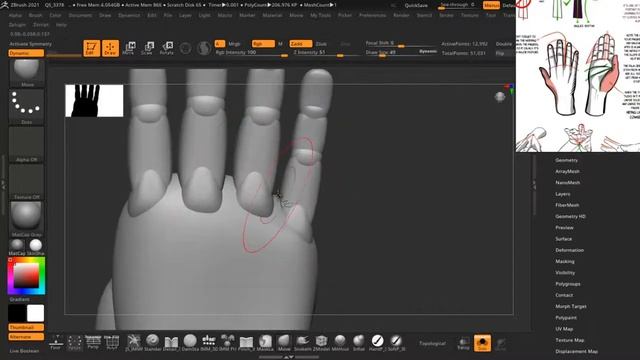The image size is (640, 360).
Task: Toggle the Transp transparency button
Action: point(463,343)
